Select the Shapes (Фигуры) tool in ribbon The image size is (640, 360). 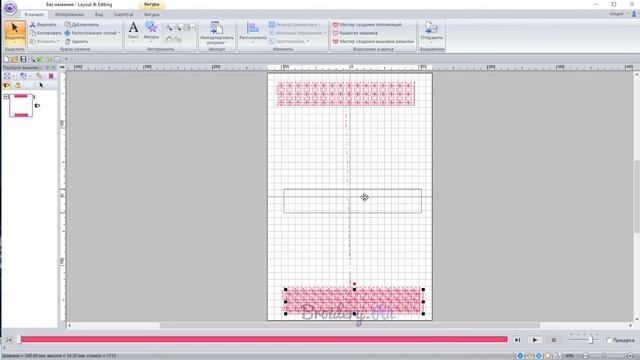click(151, 31)
